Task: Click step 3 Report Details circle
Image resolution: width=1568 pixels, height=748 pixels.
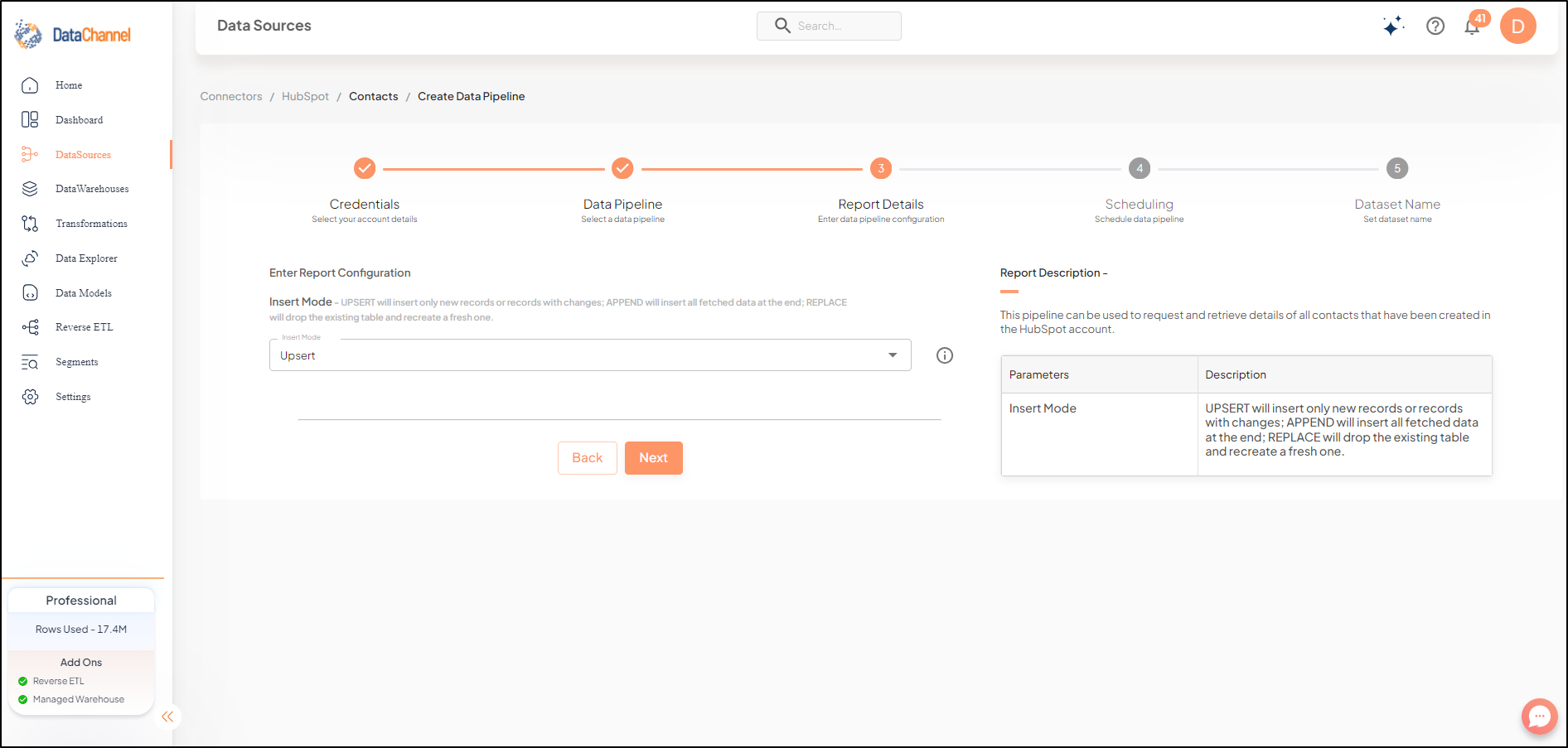Action: [x=881, y=168]
